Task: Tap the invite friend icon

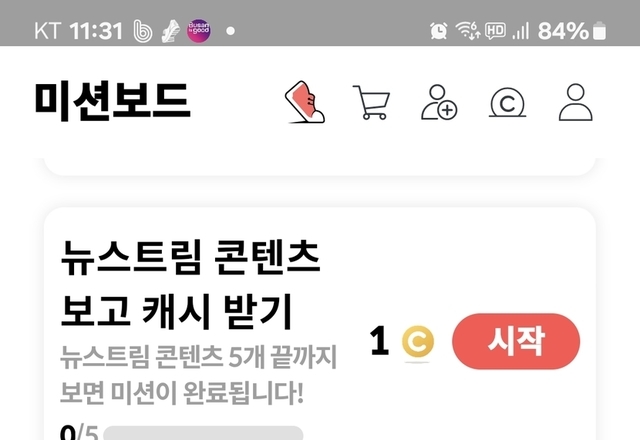Action: [x=439, y=102]
